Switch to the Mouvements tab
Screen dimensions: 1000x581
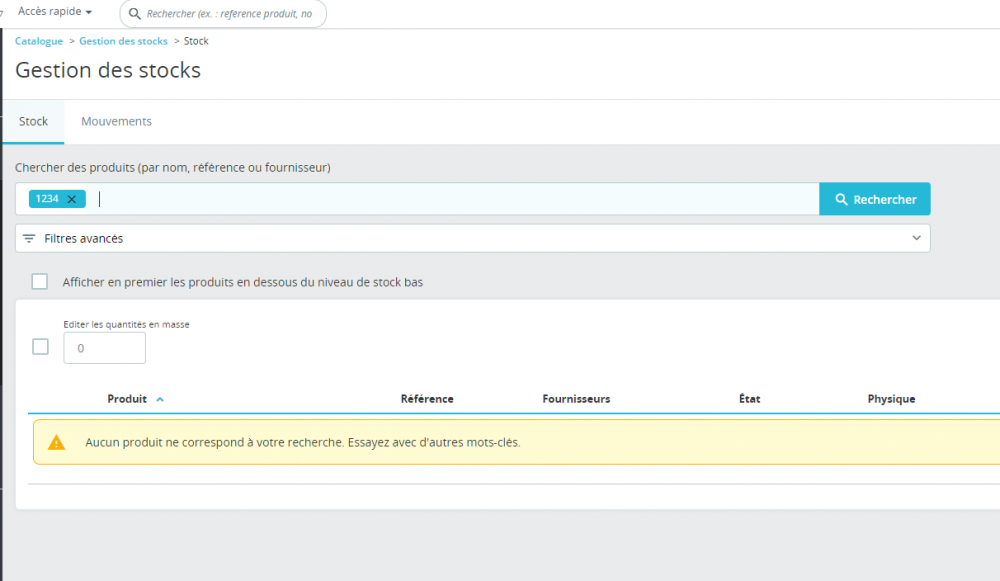pos(116,121)
